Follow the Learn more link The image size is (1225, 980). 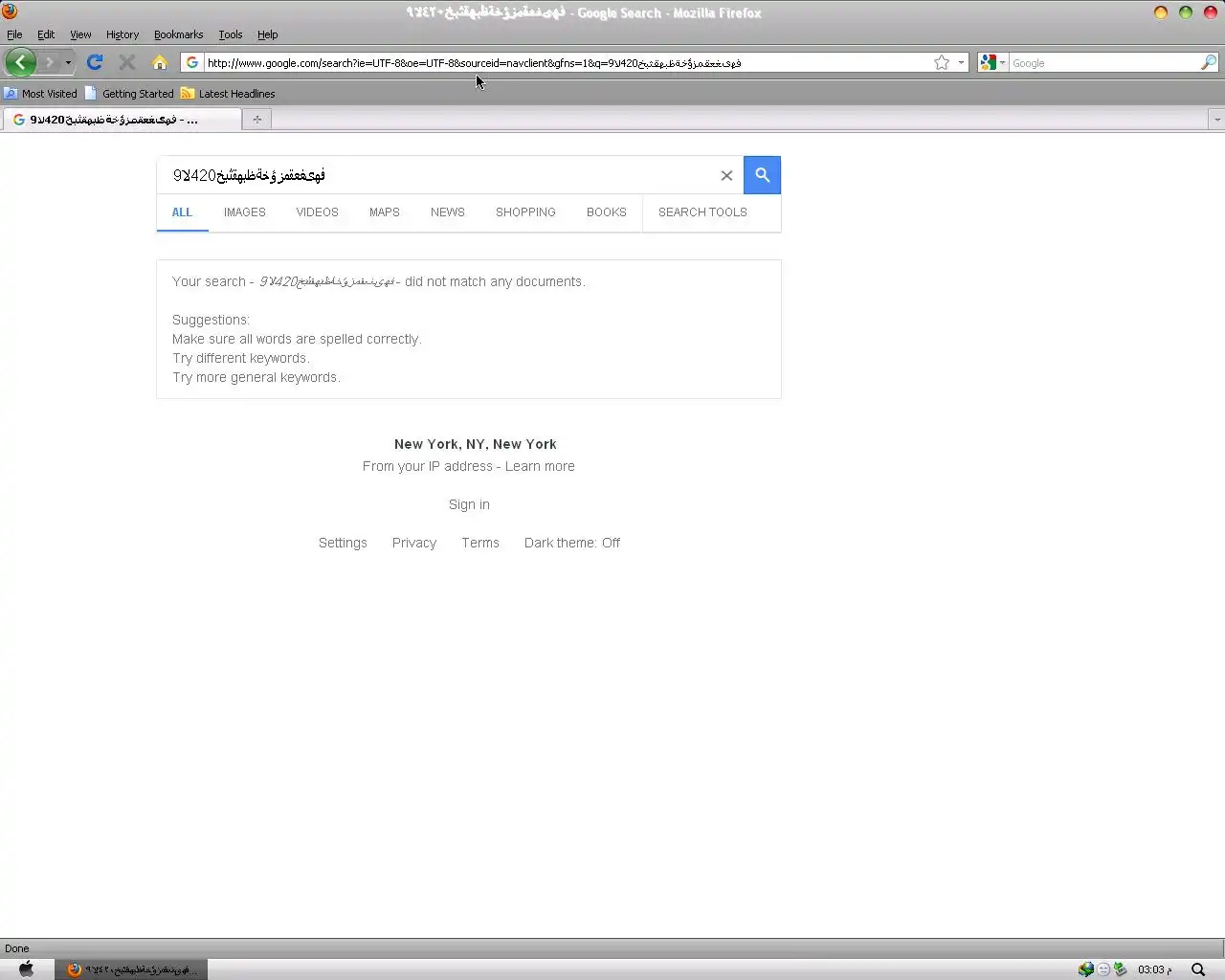[540, 466]
